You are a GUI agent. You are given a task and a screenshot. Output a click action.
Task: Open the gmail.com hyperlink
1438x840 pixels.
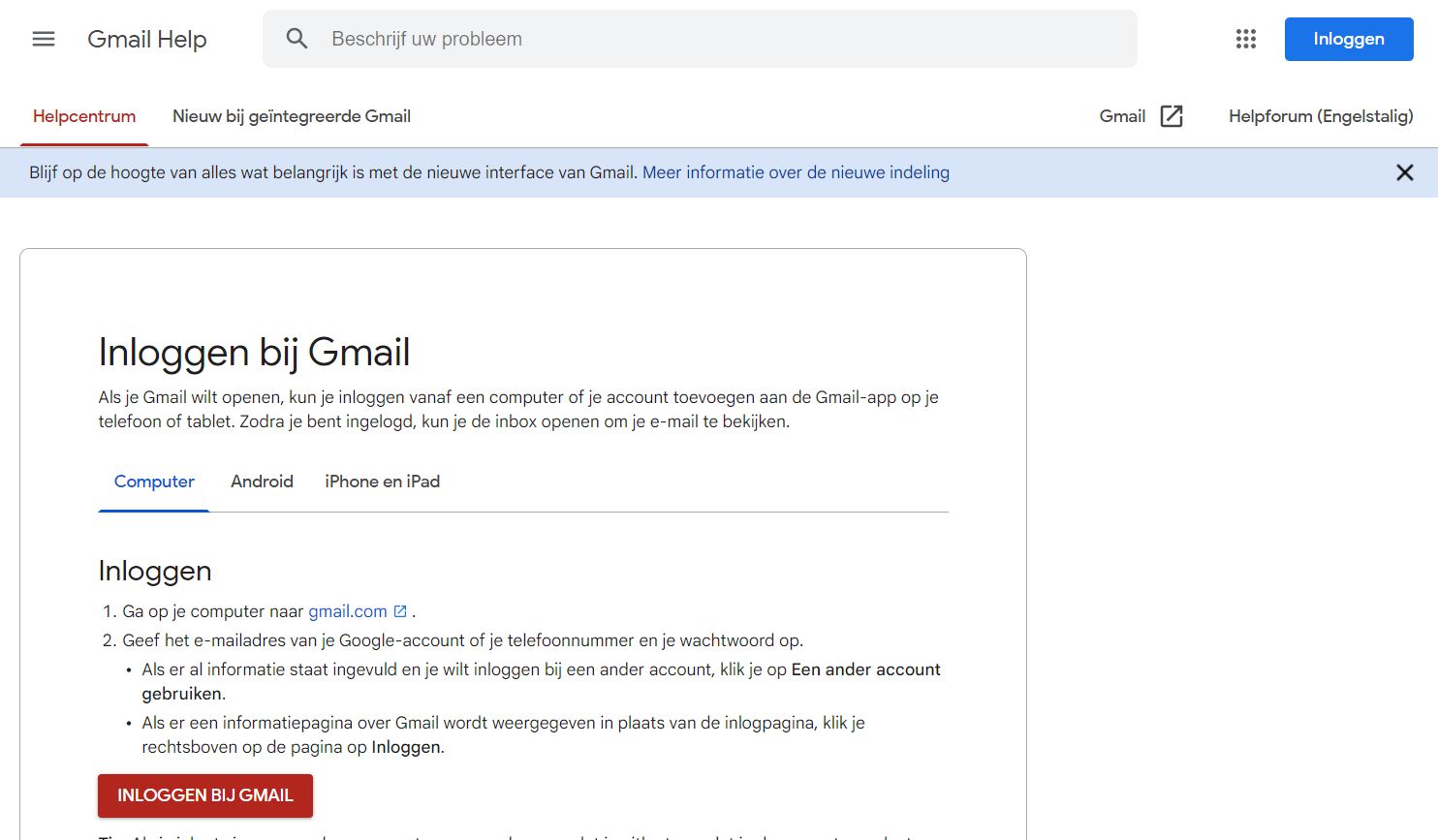pyautogui.click(x=348, y=610)
